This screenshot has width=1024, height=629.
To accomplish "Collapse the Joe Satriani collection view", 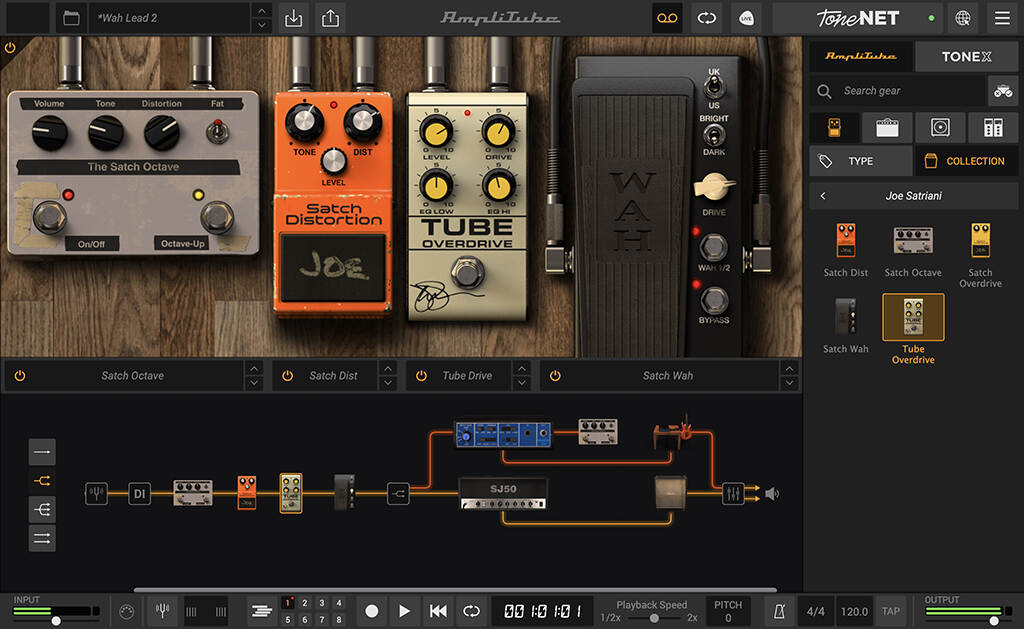I will coord(823,195).
